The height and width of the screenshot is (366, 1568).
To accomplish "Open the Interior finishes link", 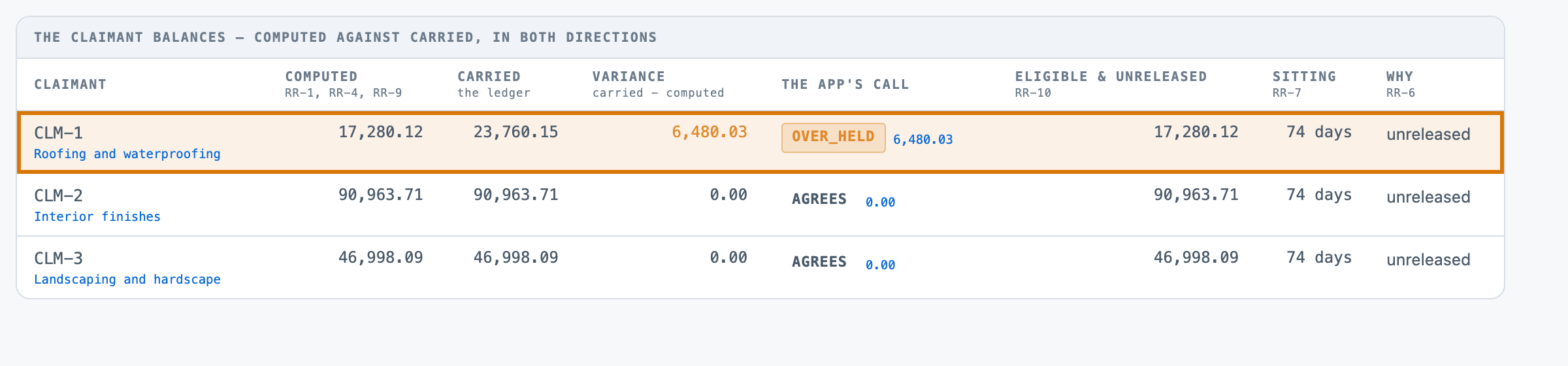I will (97, 216).
